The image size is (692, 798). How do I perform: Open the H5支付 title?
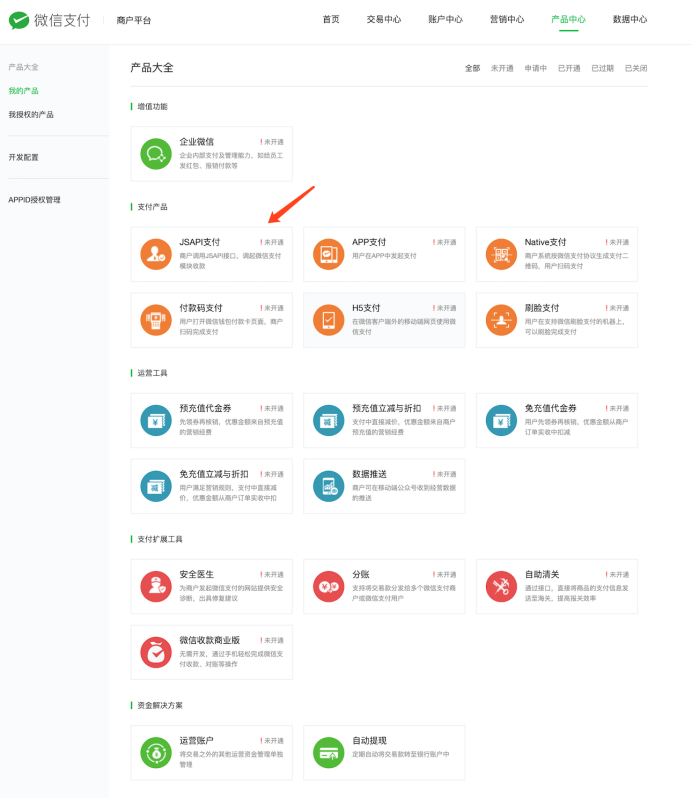tap(366, 308)
